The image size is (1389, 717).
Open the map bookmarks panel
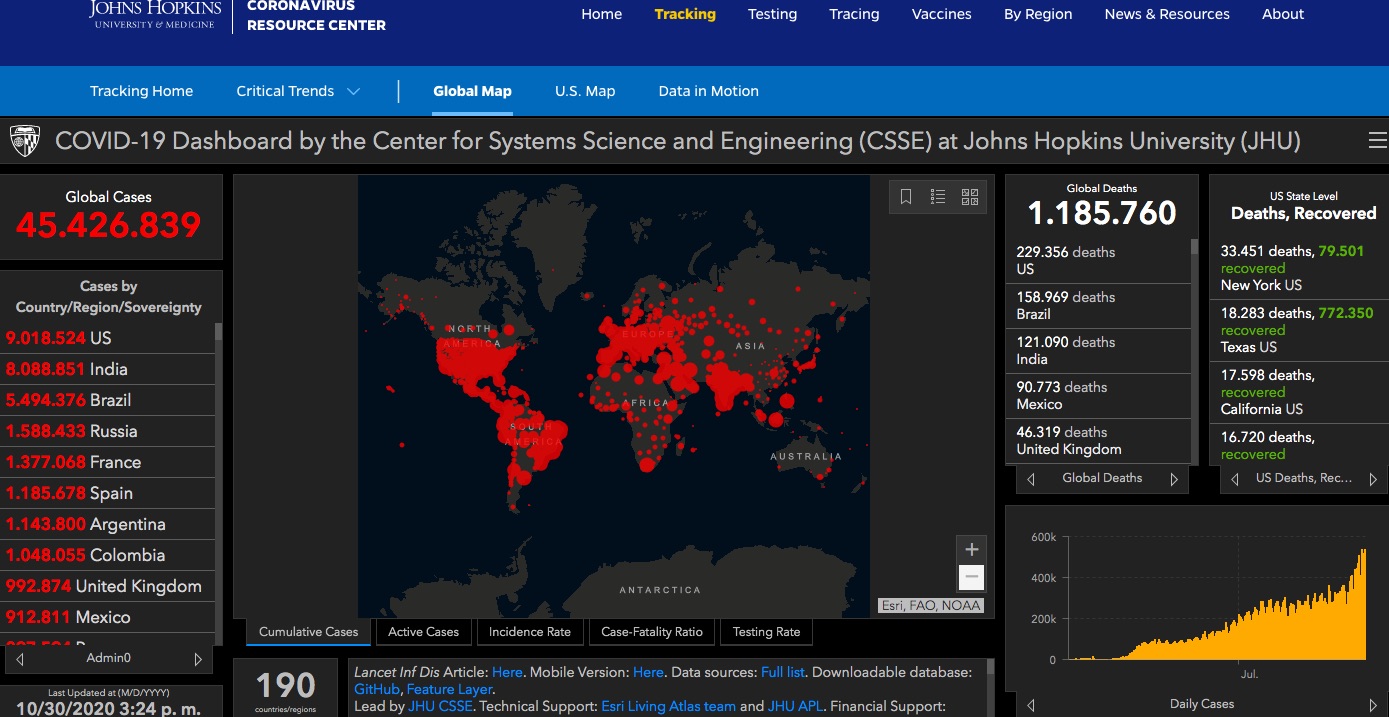906,196
